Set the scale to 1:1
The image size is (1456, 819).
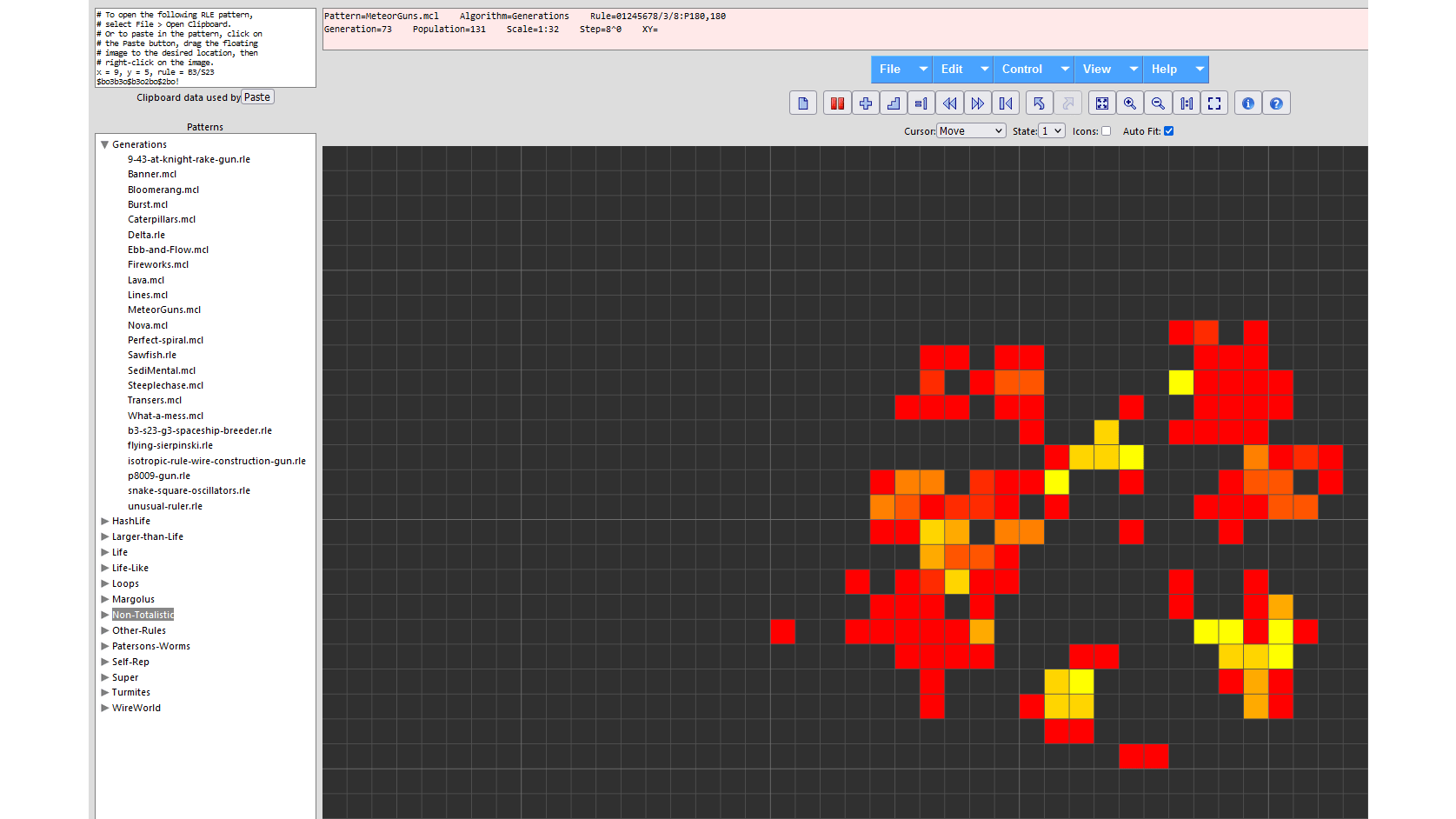[1187, 103]
